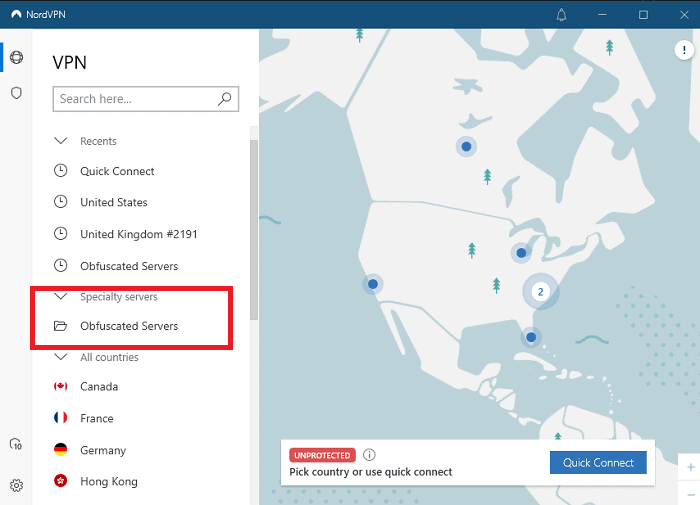Click the exclamation alert icon on map
This screenshot has width=700, height=505.
click(x=683, y=50)
